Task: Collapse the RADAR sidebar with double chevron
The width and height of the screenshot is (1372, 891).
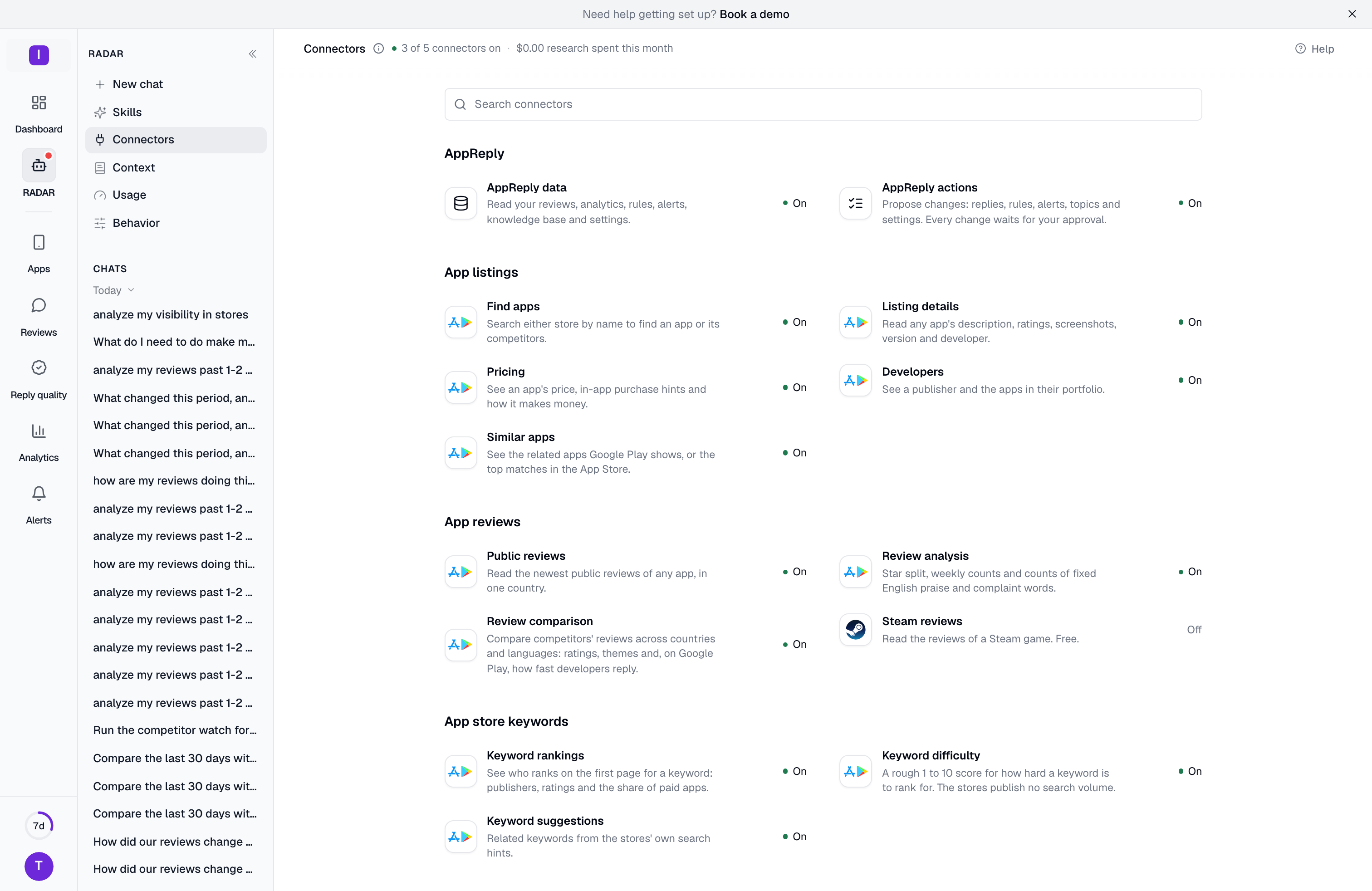Action: tap(253, 54)
